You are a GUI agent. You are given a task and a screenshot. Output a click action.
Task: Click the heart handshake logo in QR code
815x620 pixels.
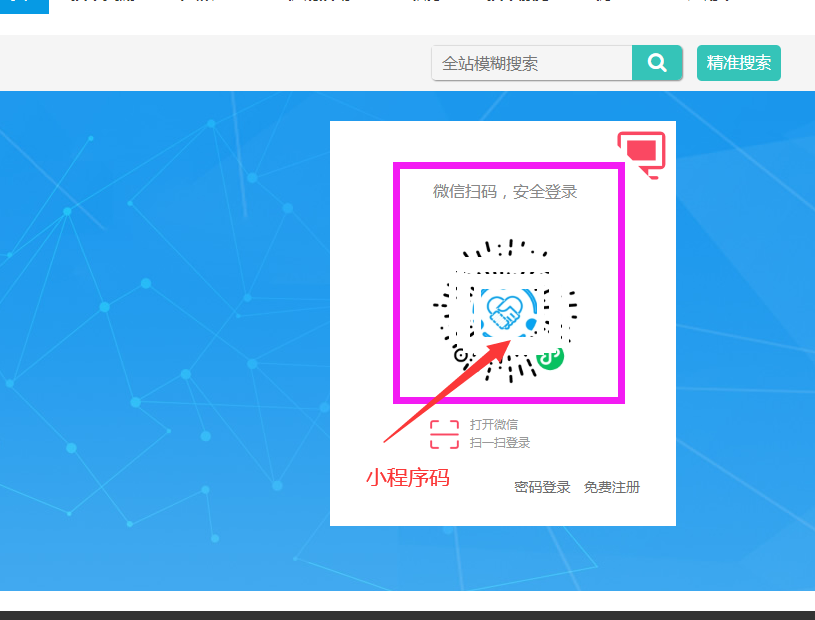(504, 312)
